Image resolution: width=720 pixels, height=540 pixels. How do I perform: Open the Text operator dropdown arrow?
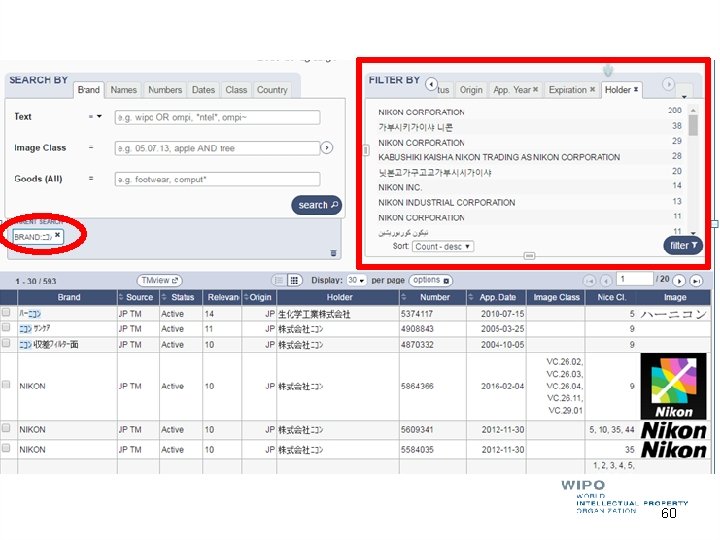pyautogui.click(x=99, y=117)
